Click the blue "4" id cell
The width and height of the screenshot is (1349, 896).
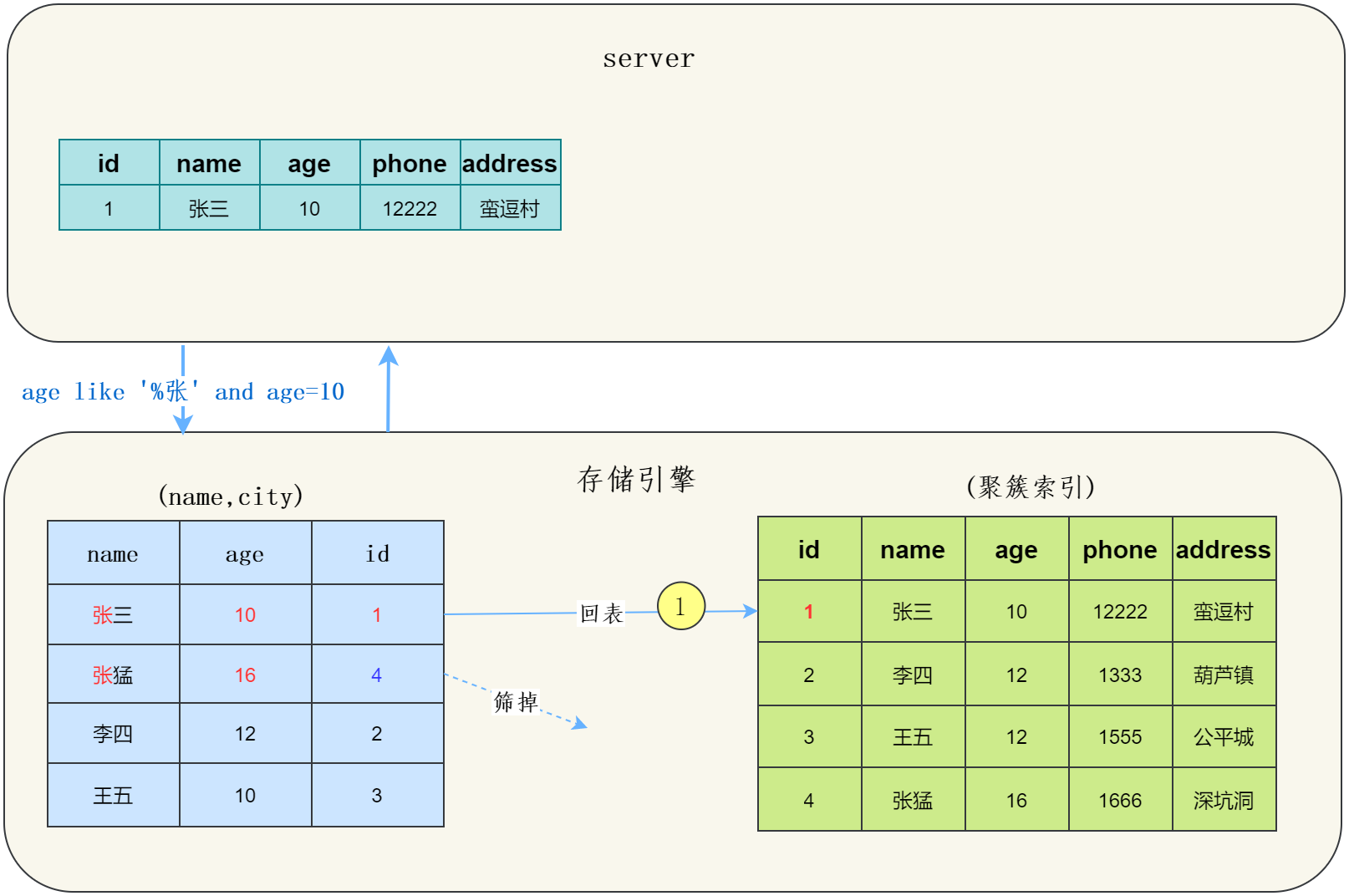point(377,675)
